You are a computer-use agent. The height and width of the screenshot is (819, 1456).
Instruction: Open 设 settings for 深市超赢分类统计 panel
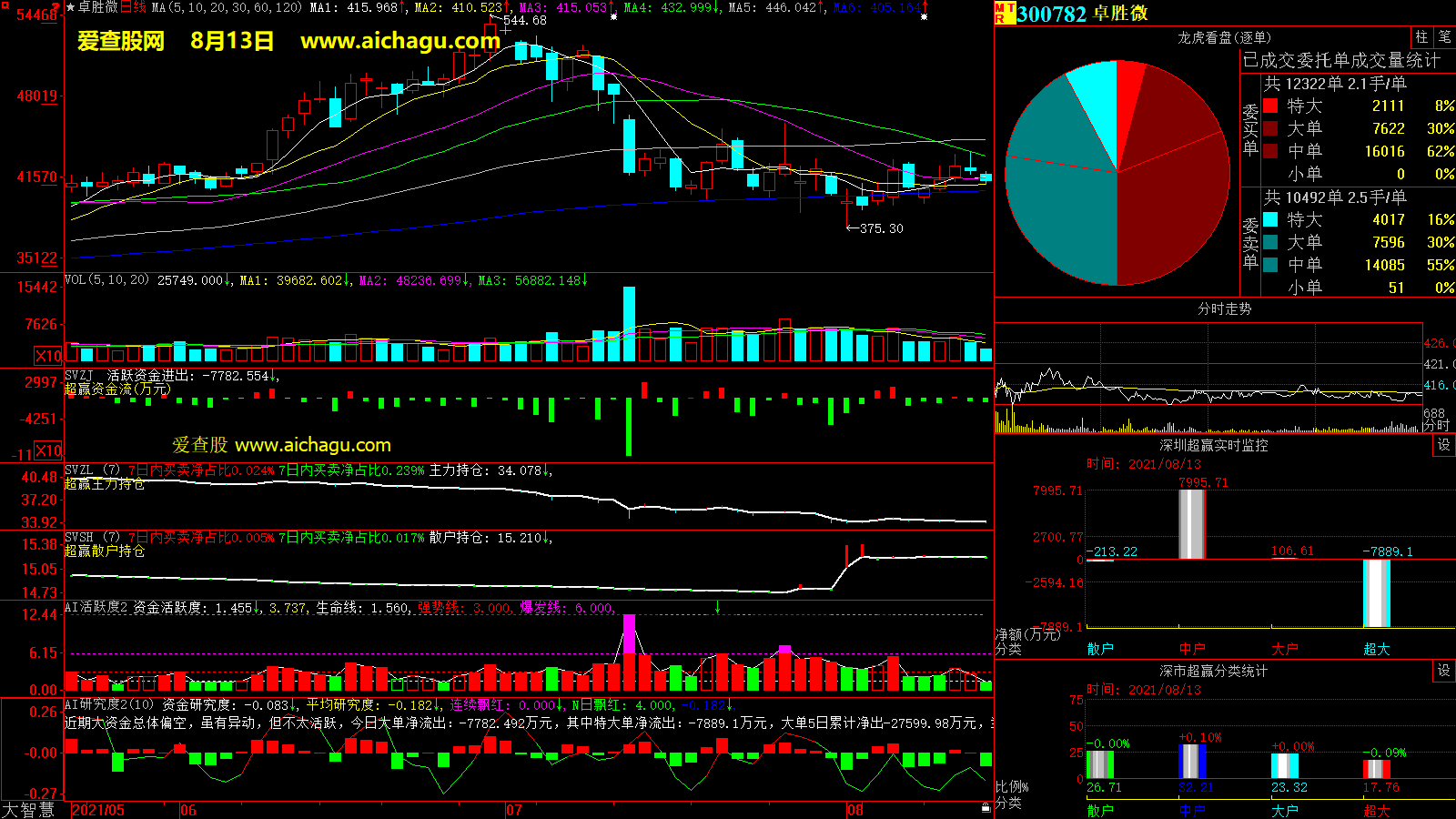point(1444,671)
